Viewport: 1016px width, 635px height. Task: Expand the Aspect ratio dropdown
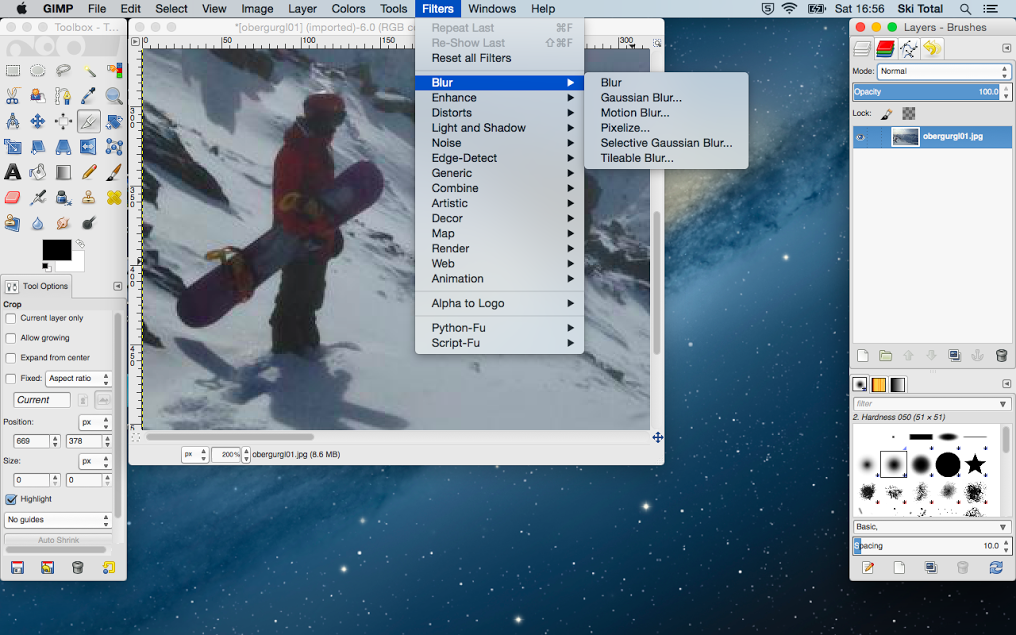pos(78,379)
